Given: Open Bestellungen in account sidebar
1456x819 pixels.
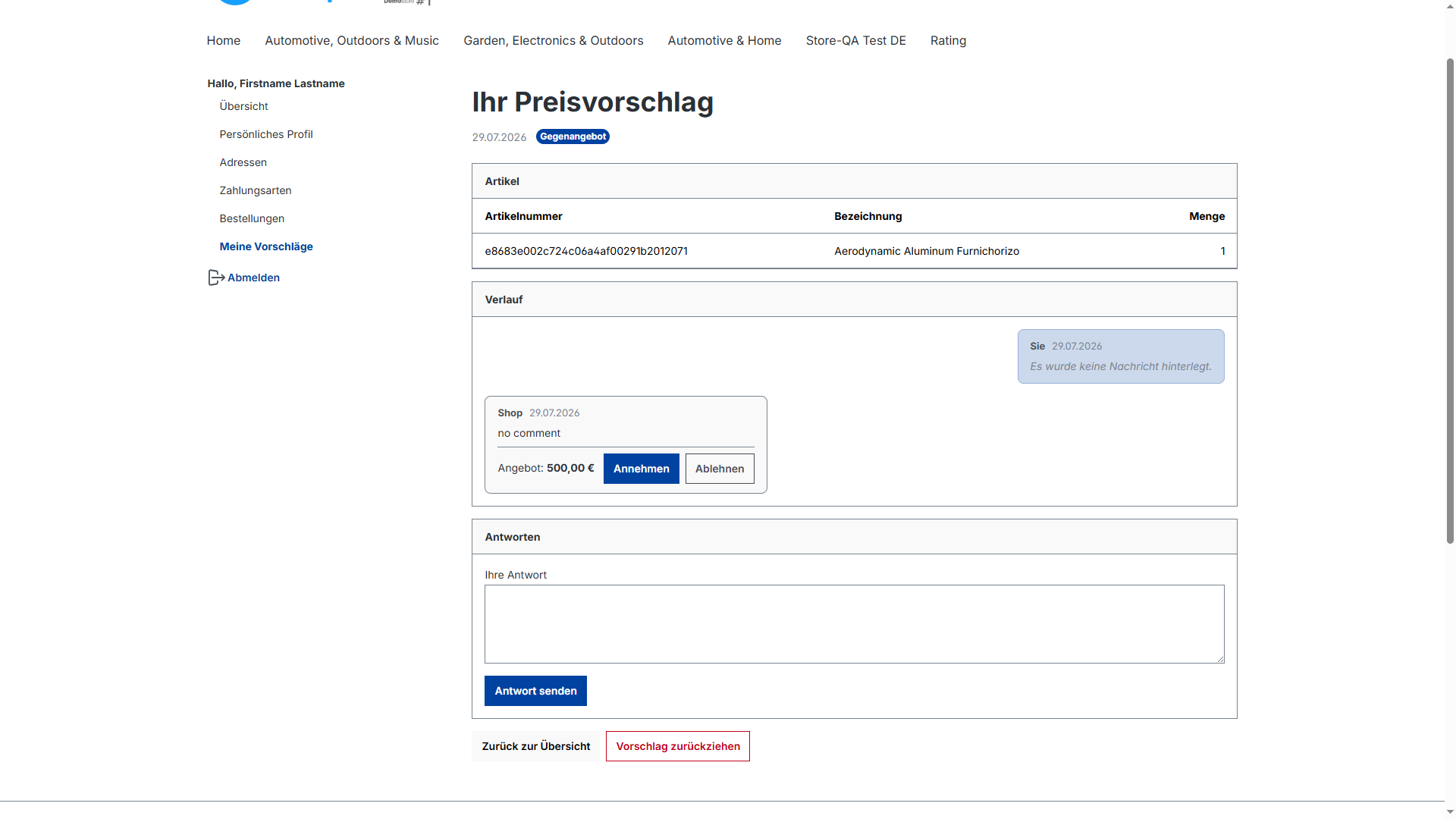Looking at the screenshot, I should tap(252, 218).
